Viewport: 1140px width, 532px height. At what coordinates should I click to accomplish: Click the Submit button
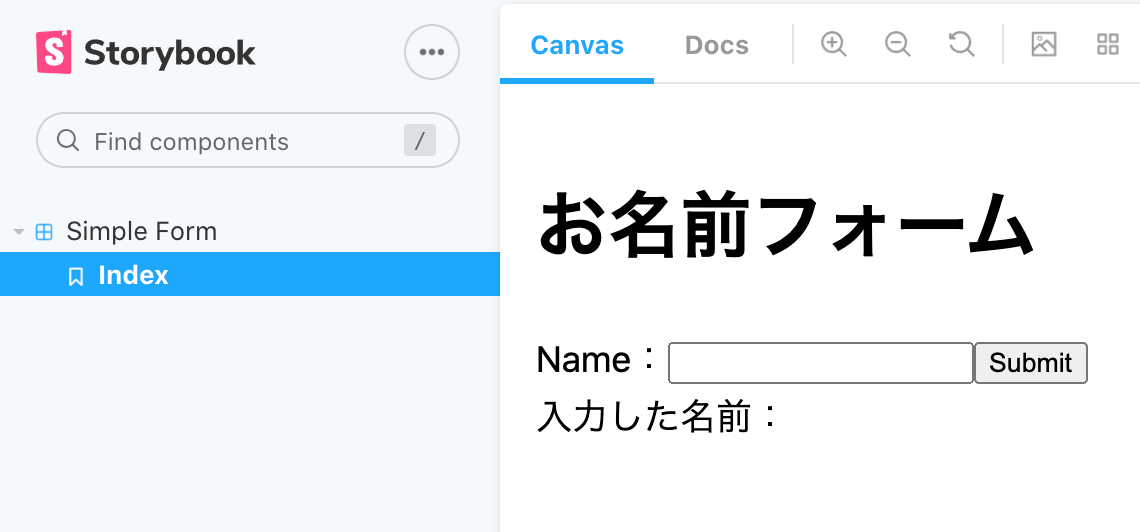click(x=1030, y=363)
